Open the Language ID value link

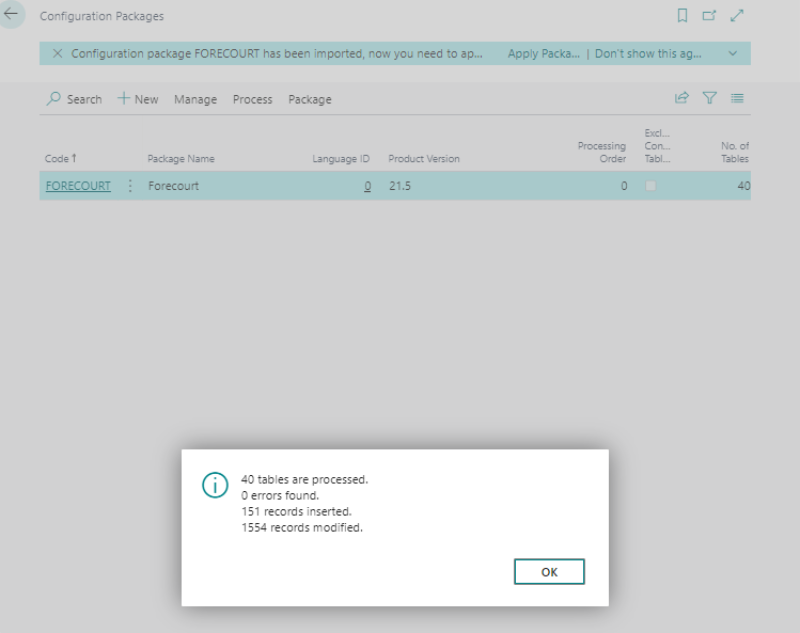[x=367, y=186]
